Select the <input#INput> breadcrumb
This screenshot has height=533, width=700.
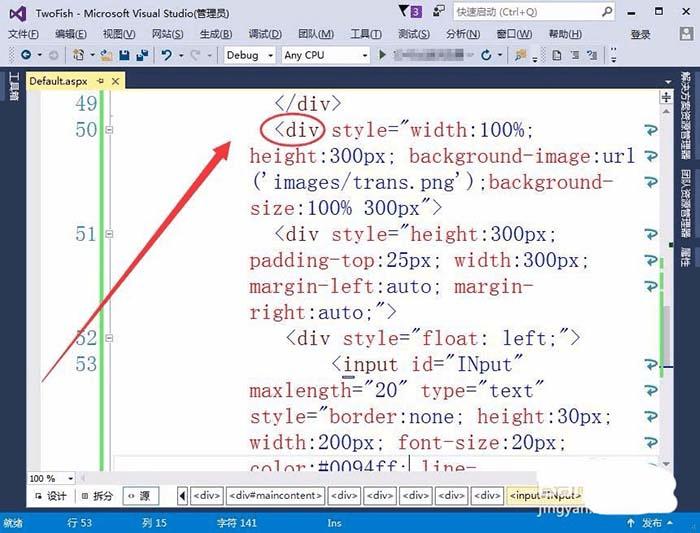[545, 496]
